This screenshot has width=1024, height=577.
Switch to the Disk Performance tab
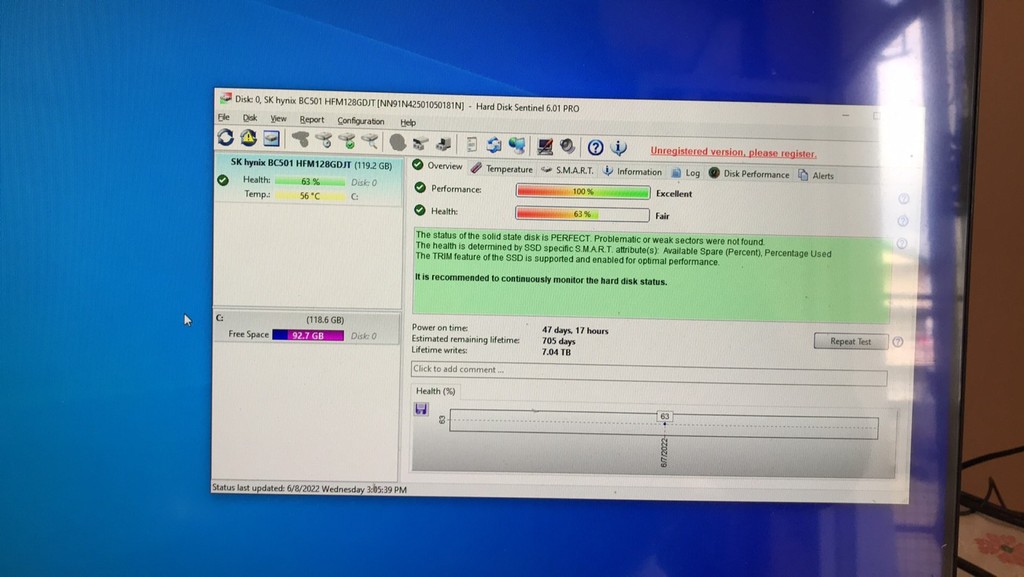point(749,174)
